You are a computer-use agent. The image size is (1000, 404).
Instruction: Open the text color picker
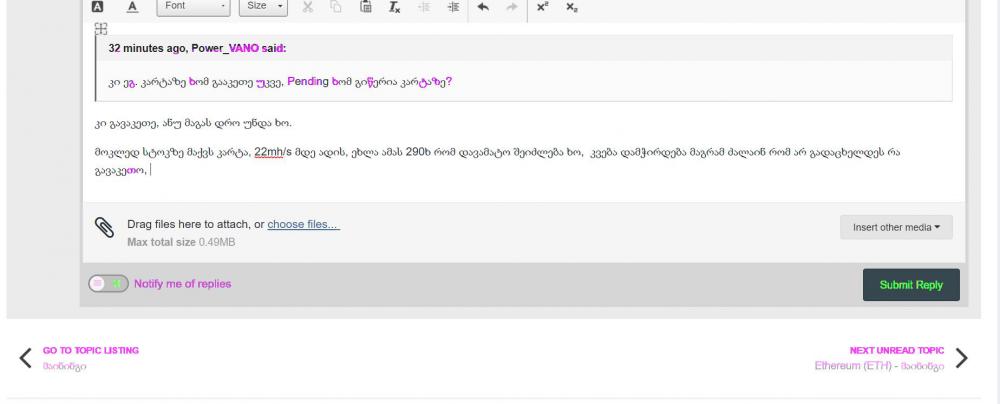click(132, 7)
